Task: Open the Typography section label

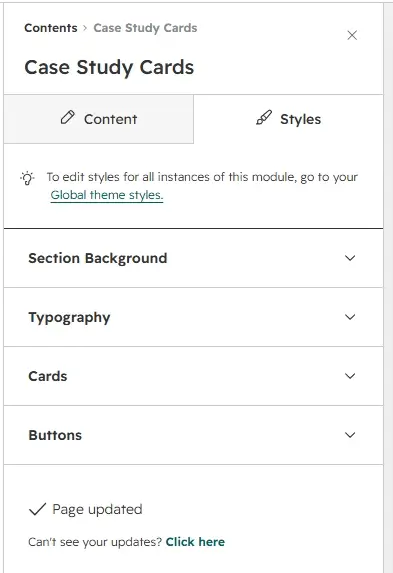Action: [69, 318]
